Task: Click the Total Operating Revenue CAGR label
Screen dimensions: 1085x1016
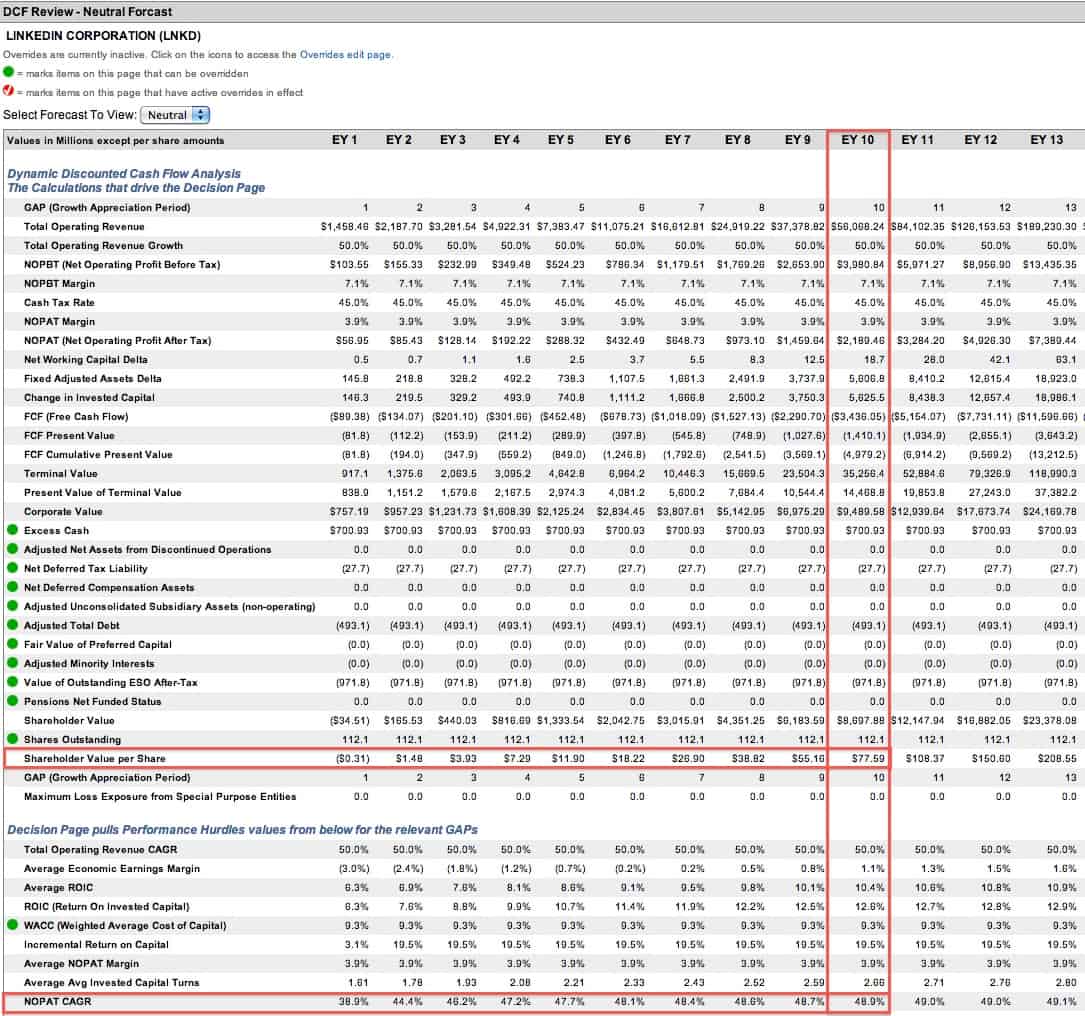Action: pyautogui.click(x=100, y=849)
